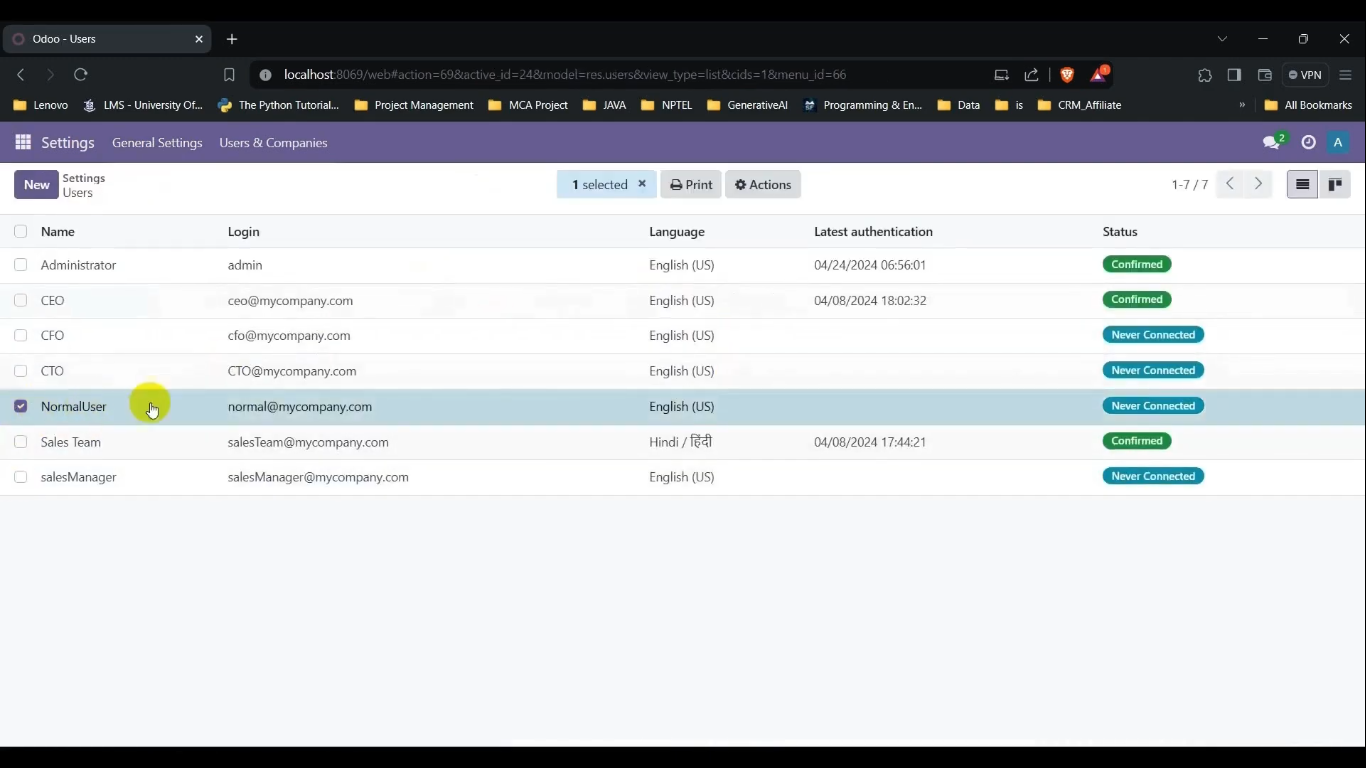Open a new browser tab

pos(232,39)
